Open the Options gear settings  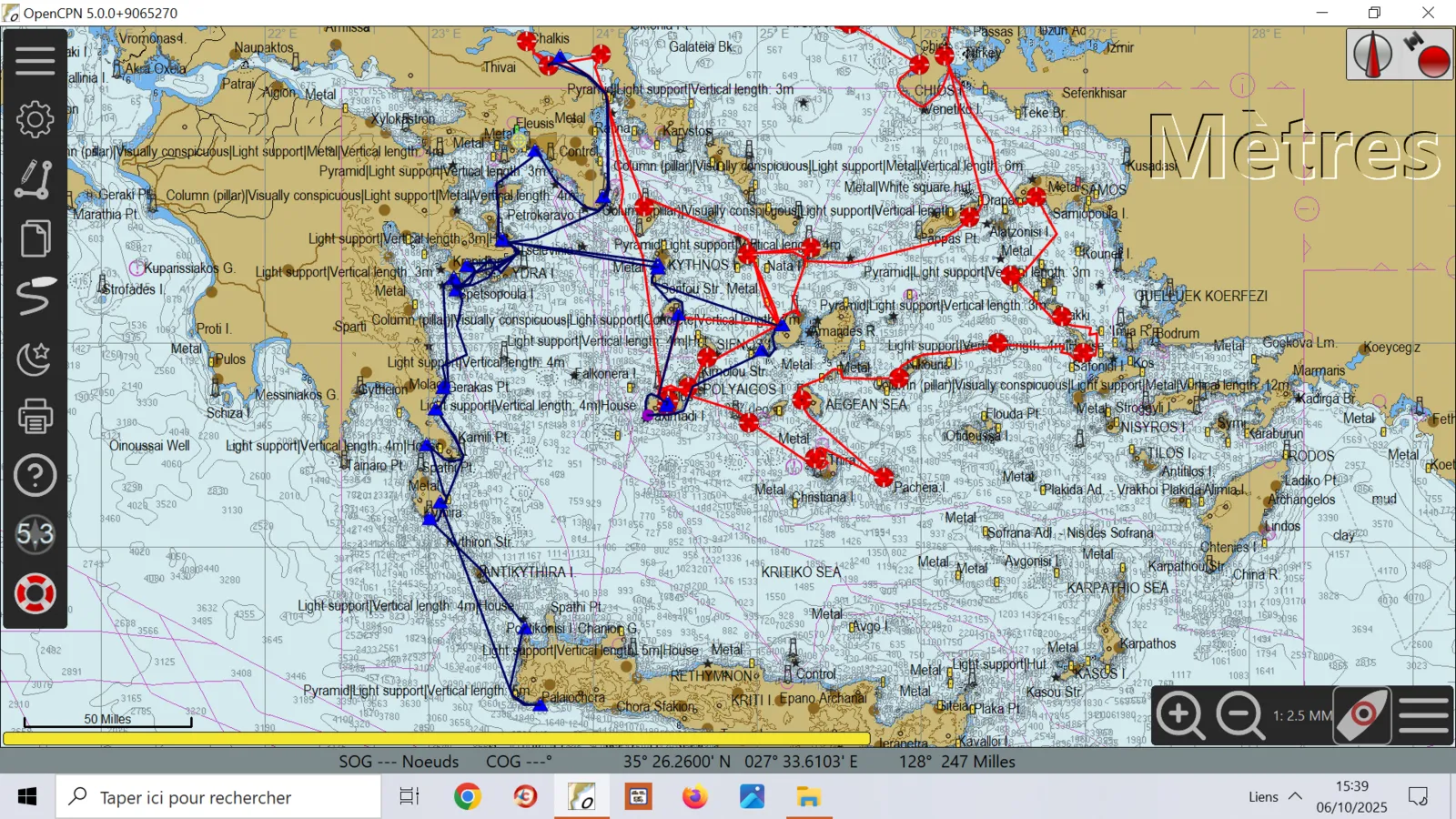coord(35,119)
